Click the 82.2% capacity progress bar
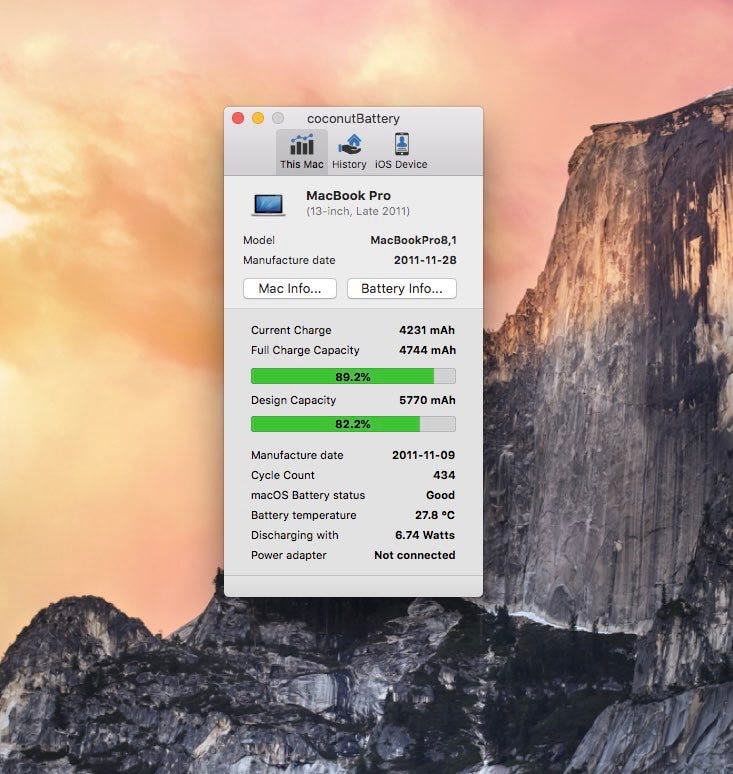The width and height of the screenshot is (733, 774). (x=353, y=424)
